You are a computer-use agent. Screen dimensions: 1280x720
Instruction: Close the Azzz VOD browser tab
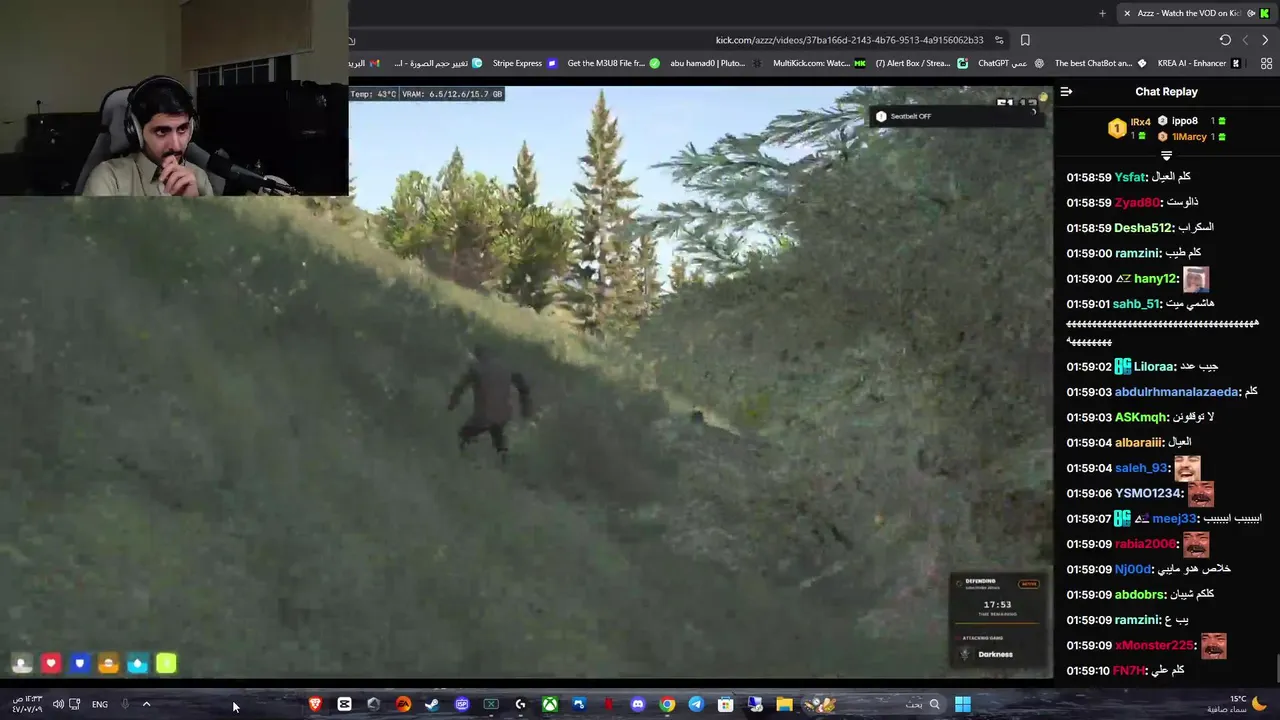point(1127,13)
